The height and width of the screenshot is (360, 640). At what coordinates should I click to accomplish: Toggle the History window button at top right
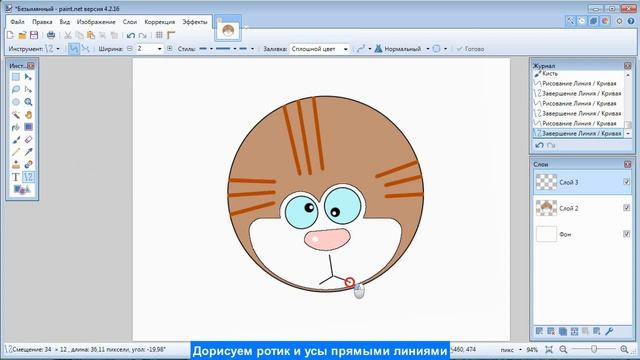click(582, 21)
